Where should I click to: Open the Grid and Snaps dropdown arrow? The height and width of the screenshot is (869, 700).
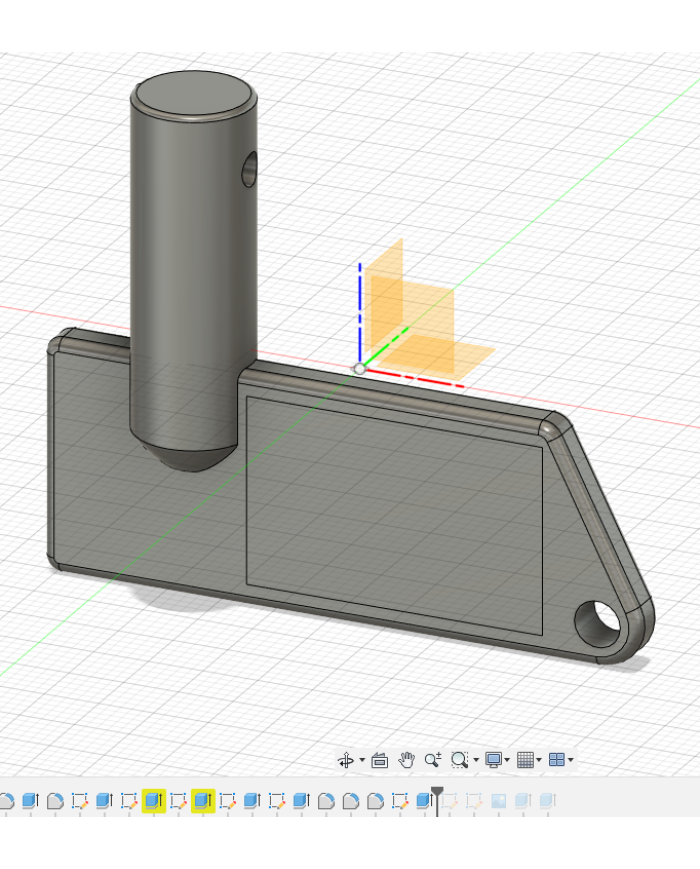(540, 761)
